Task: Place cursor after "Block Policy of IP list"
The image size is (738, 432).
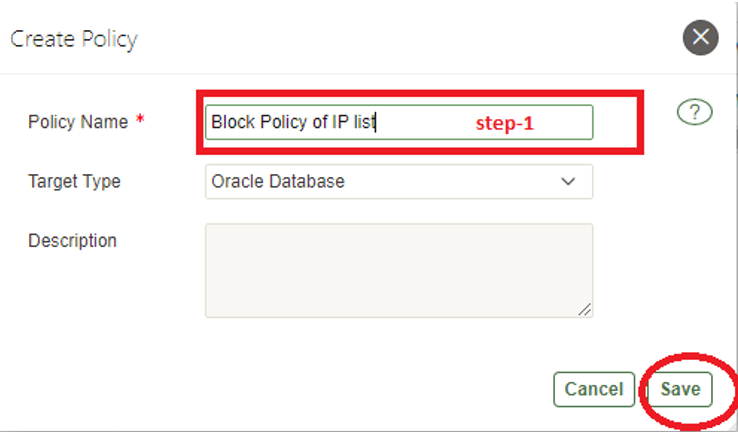Action: [376, 122]
